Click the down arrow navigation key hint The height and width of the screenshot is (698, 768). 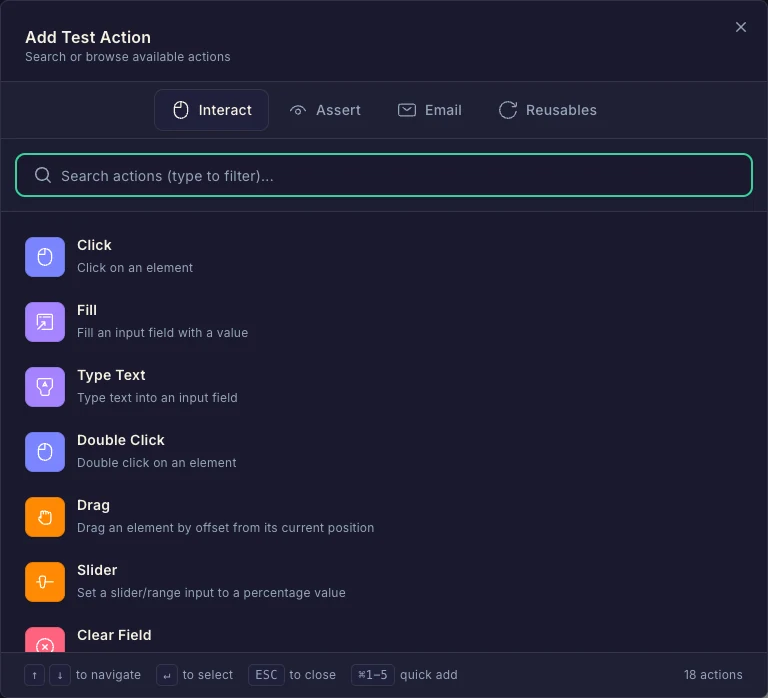click(60, 675)
